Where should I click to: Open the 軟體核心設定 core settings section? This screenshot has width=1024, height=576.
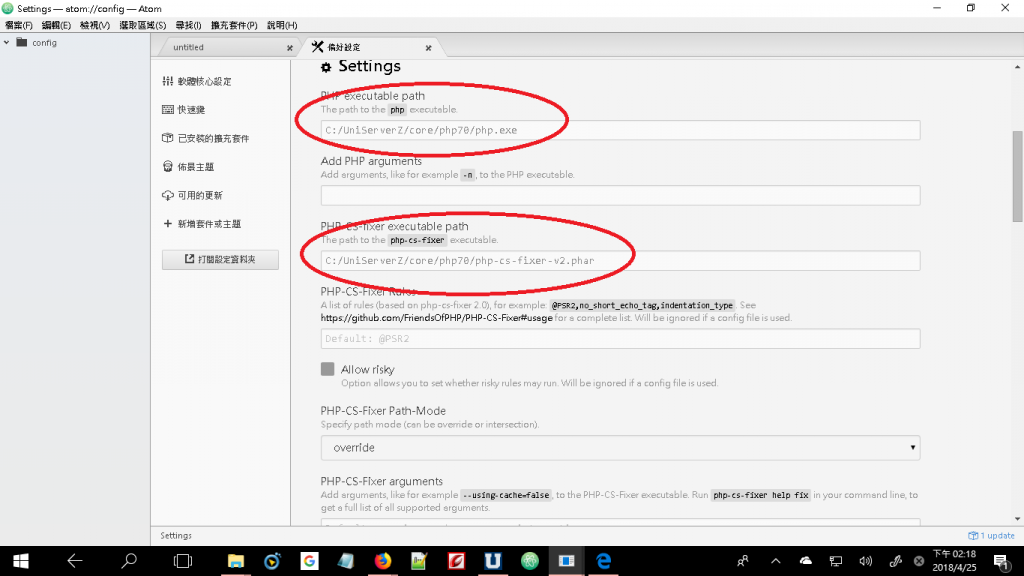[197, 81]
